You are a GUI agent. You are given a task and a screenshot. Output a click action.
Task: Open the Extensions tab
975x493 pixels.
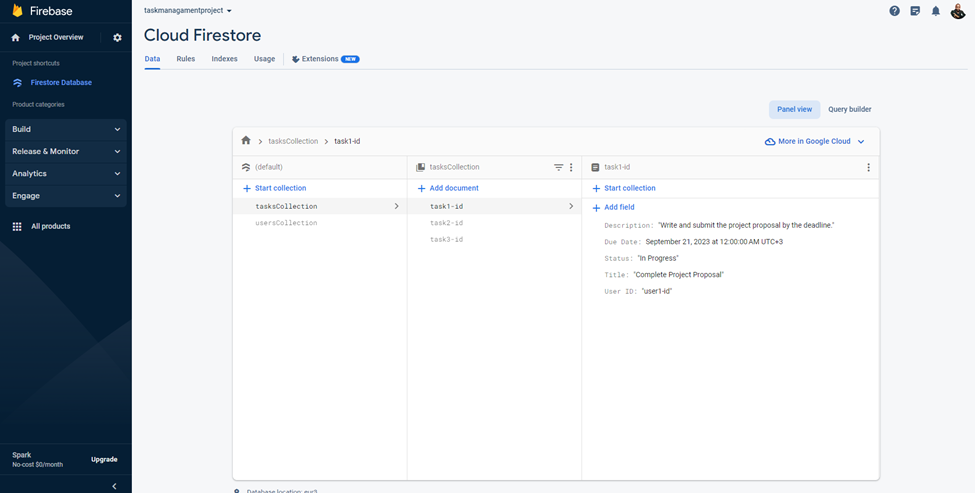coord(325,59)
